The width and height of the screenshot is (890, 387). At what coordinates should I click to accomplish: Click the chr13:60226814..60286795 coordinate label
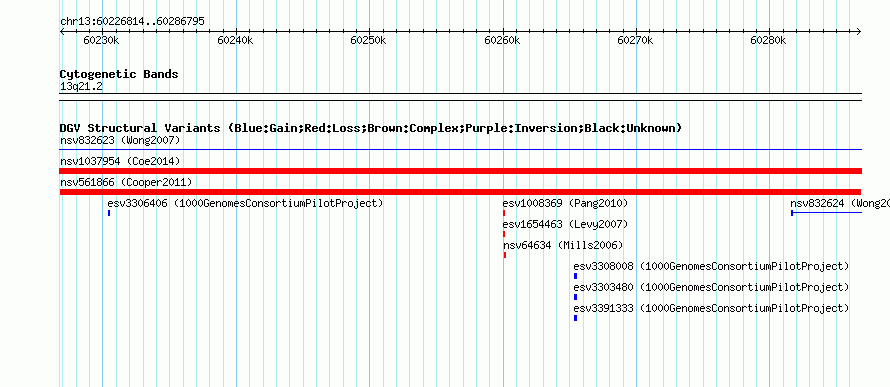132,22
